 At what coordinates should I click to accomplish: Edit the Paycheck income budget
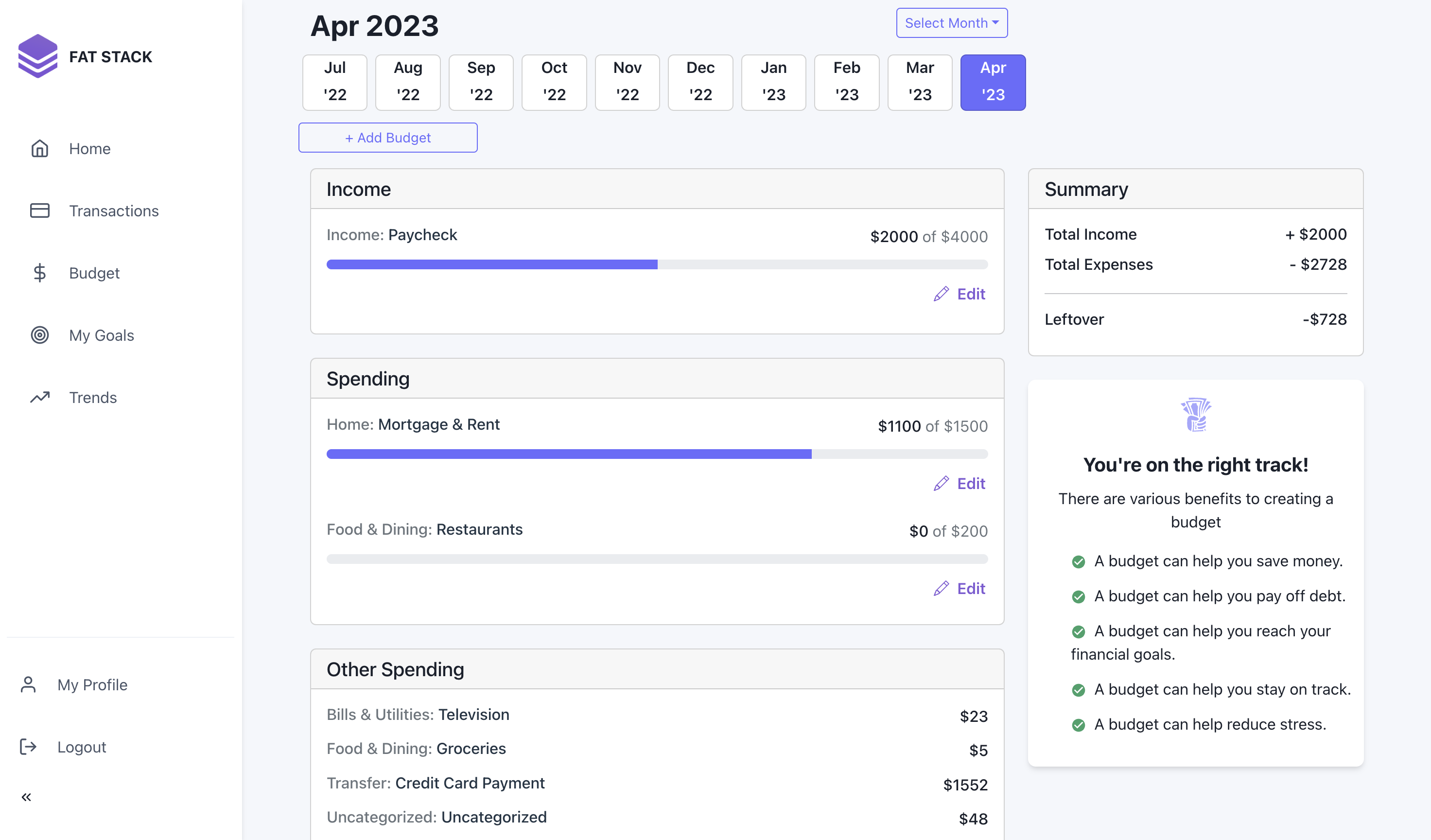click(x=960, y=294)
